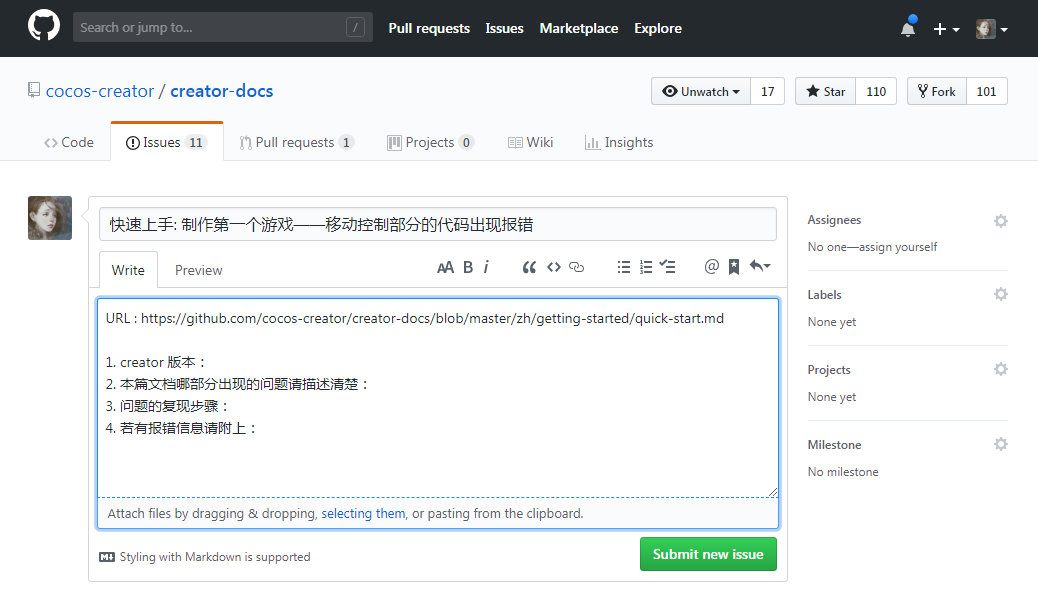Switch to the Pull requests repo tab
Image resolution: width=1038 pixels, height=591 pixels.
pyautogui.click(x=297, y=142)
